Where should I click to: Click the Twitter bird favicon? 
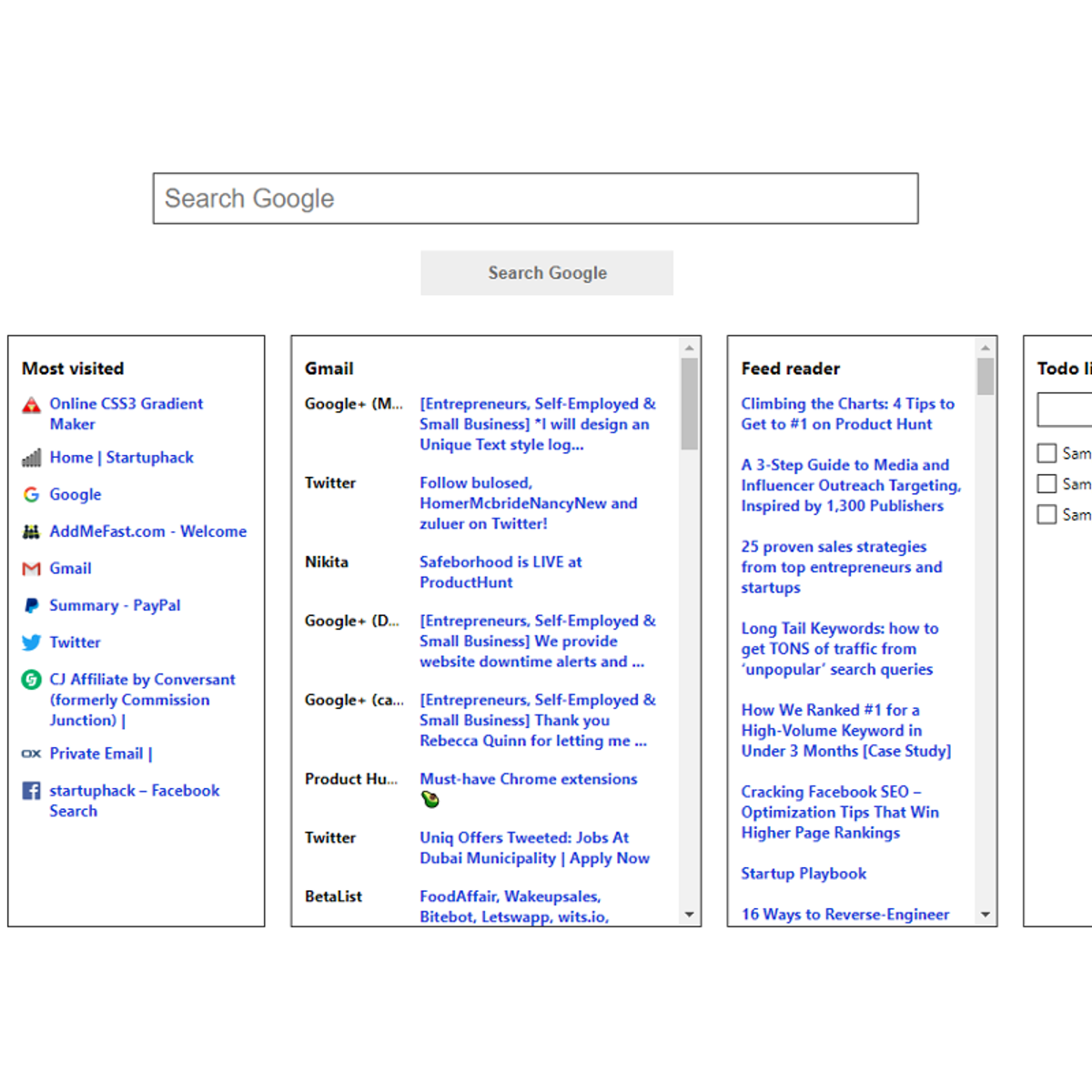[31, 642]
